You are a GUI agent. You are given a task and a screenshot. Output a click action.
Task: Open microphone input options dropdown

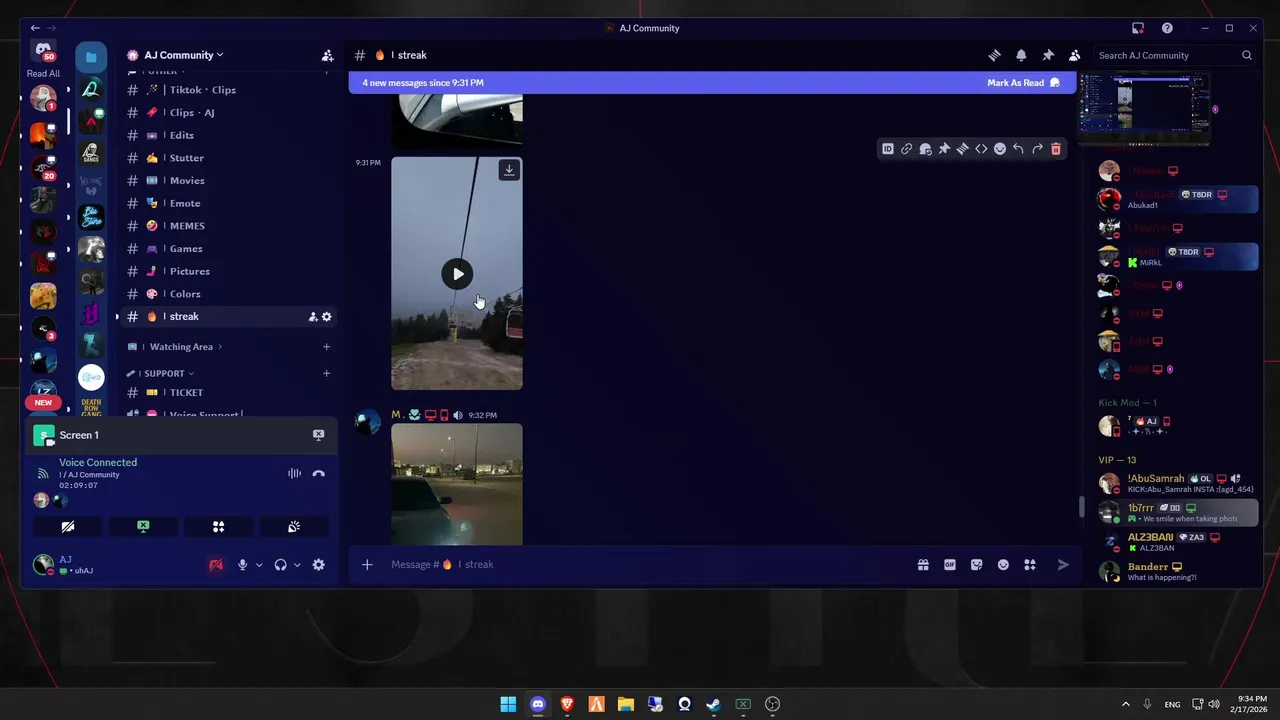point(259,565)
